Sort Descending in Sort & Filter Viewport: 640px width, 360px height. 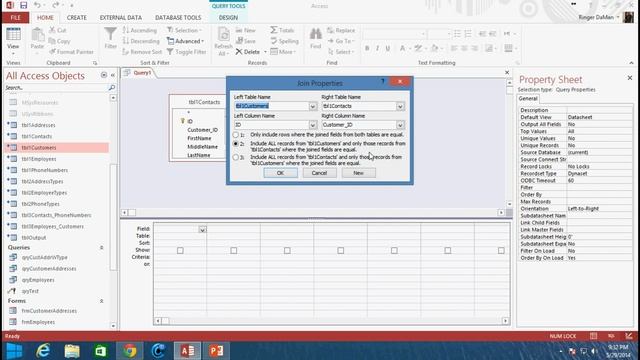pyautogui.click(x=141, y=41)
